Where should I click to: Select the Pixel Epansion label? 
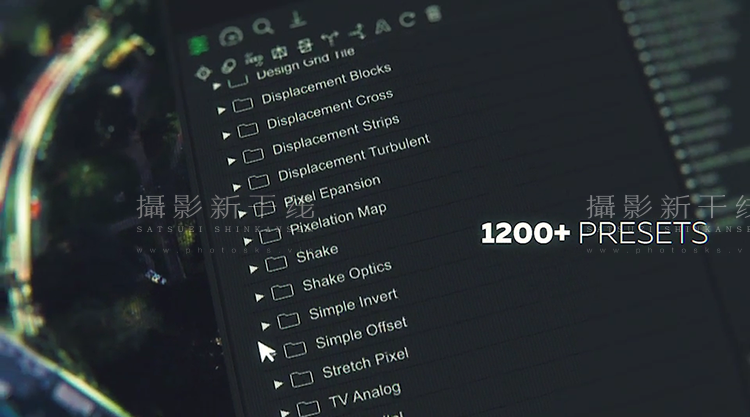[x=332, y=191]
